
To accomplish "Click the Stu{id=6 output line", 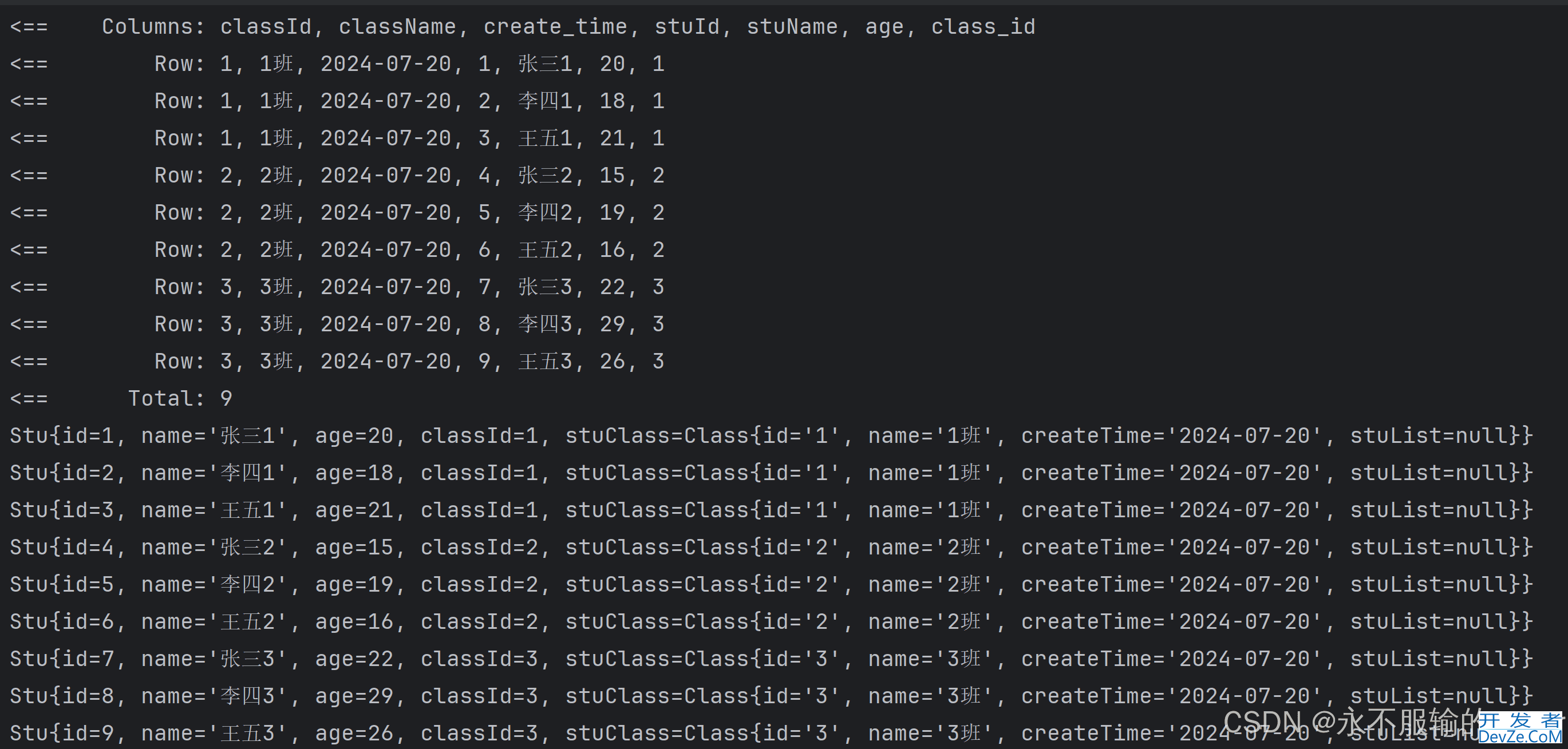I will click(771, 621).
